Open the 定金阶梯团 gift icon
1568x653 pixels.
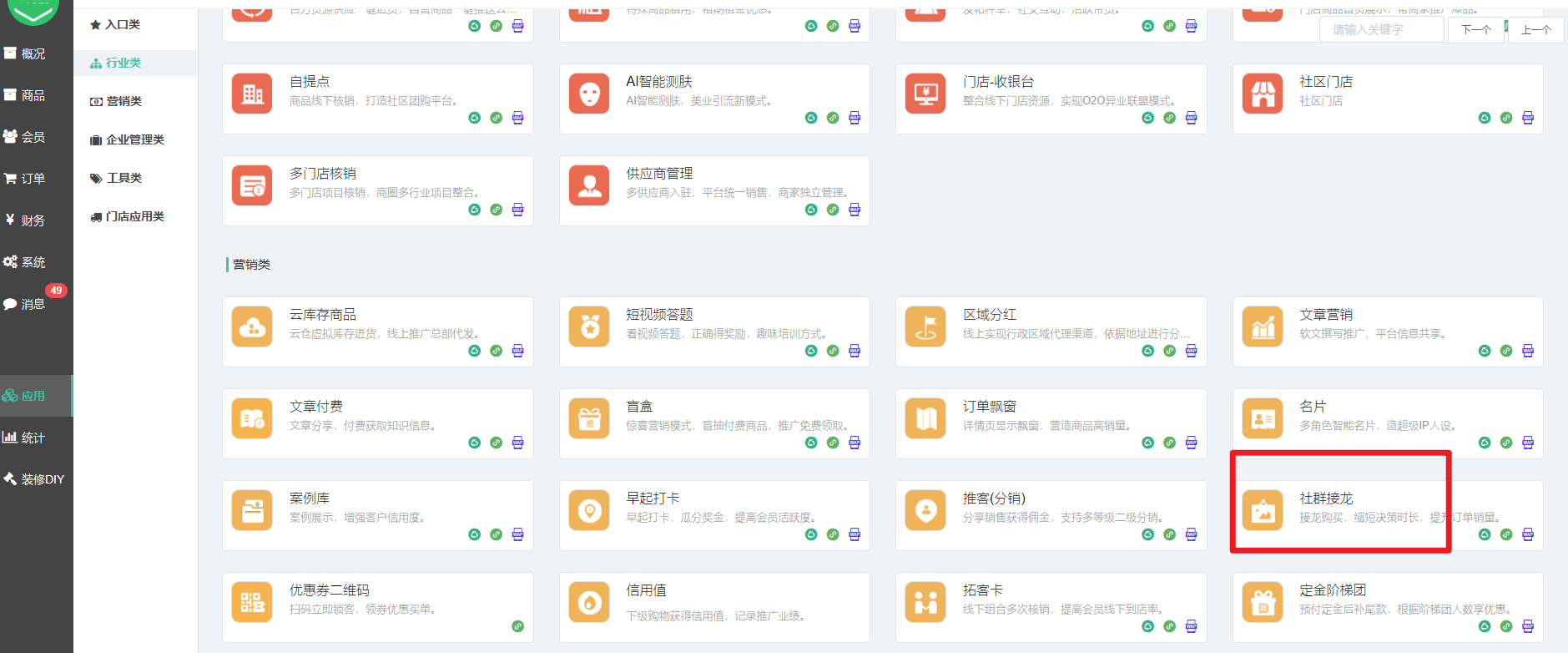[1263, 602]
